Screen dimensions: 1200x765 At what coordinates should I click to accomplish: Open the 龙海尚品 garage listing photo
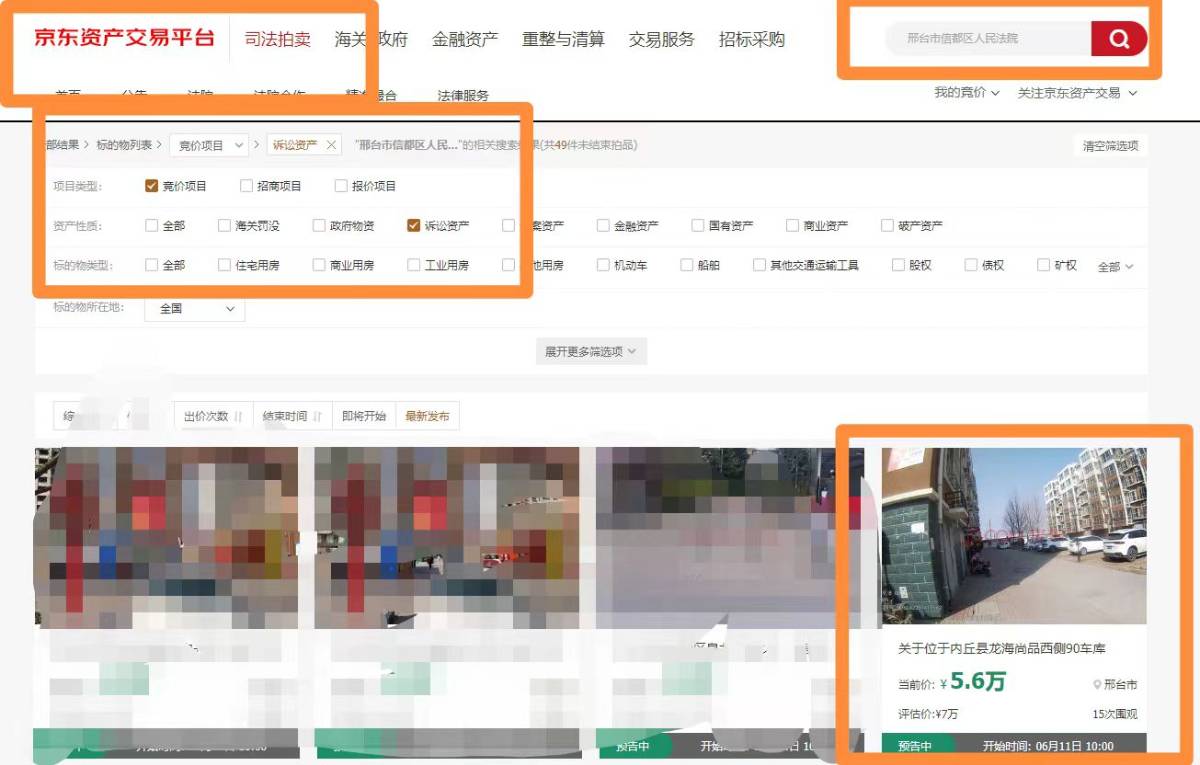[x=1014, y=535]
